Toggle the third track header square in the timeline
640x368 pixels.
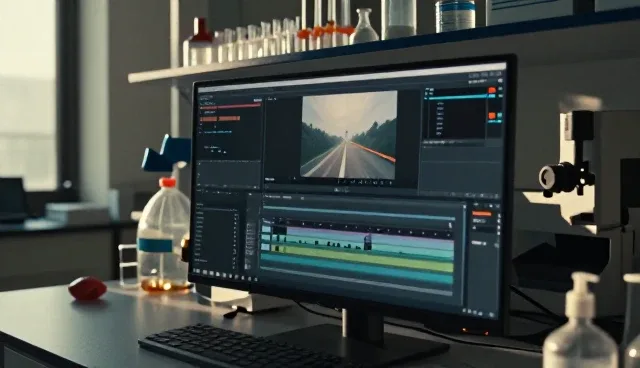[x=265, y=247]
